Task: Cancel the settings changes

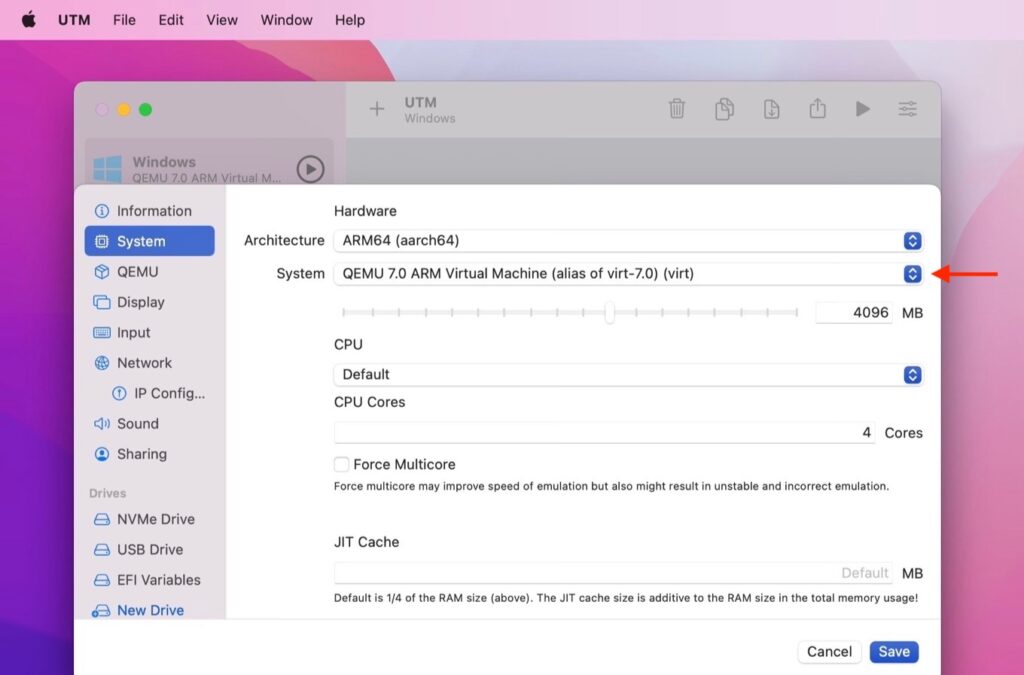Action: click(829, 651)
